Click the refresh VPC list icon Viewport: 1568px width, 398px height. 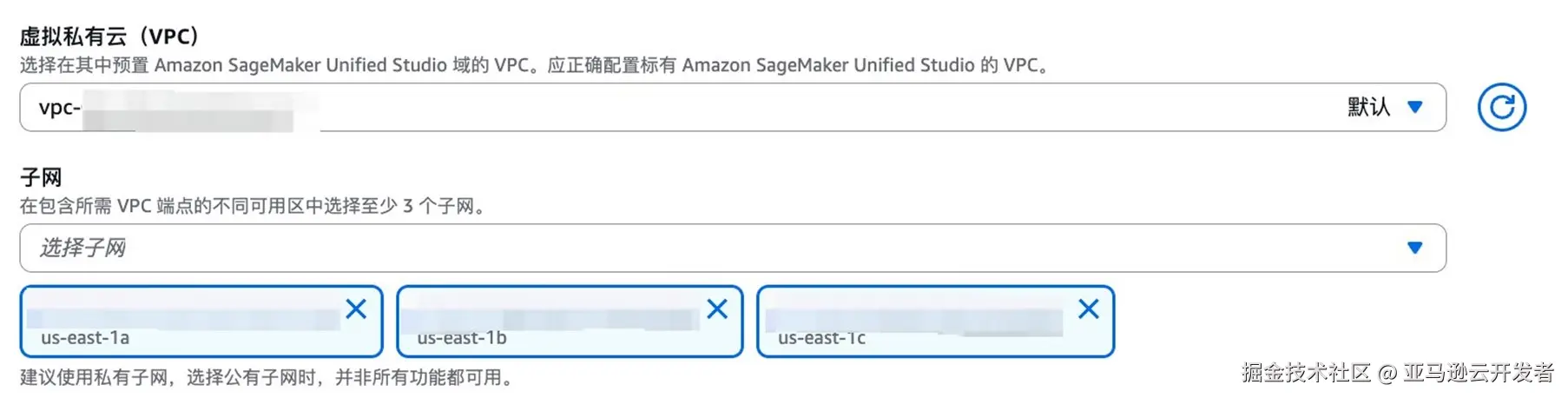[x=1501, y=107]
